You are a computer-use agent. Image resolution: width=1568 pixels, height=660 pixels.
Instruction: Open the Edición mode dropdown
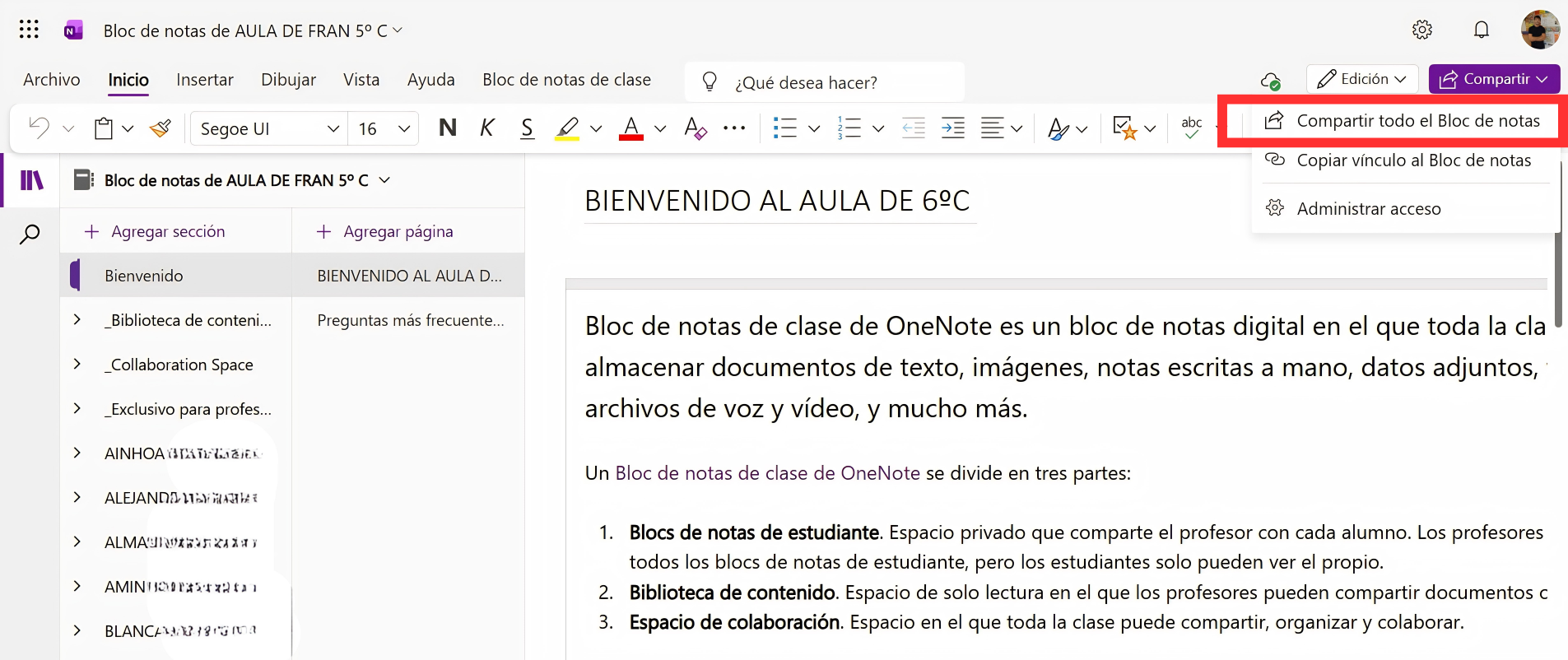pyautogui.click(x=1362, y=79)
